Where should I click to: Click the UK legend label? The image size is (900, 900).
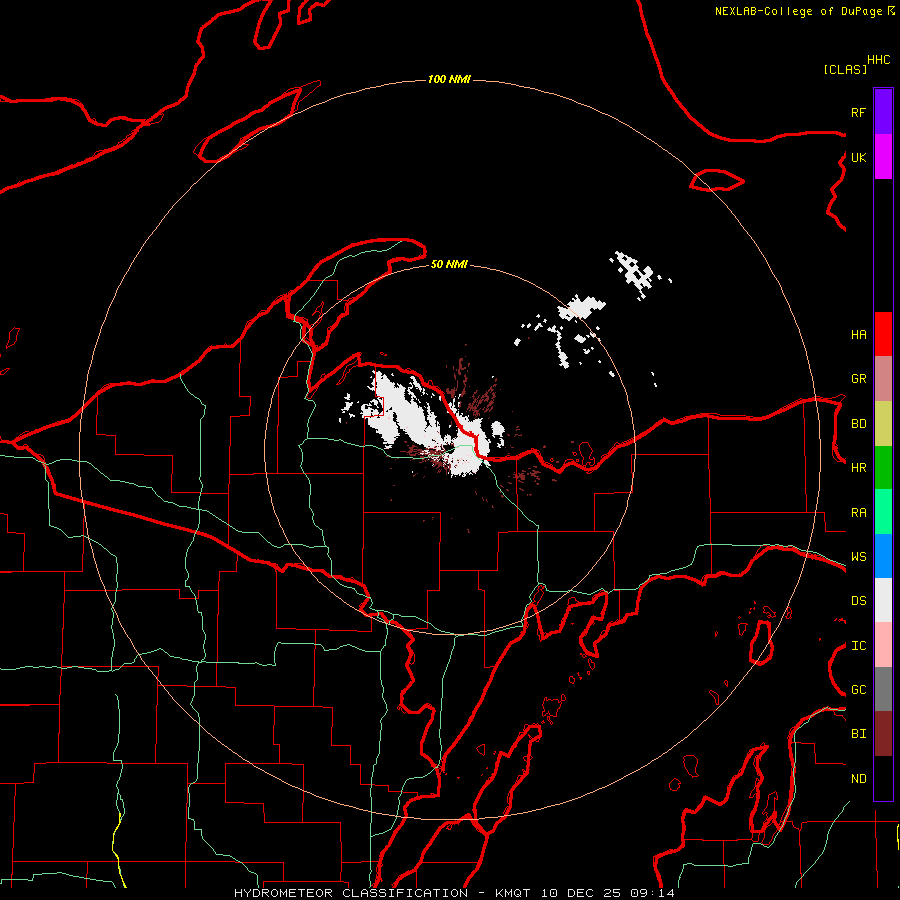(858, 157)
